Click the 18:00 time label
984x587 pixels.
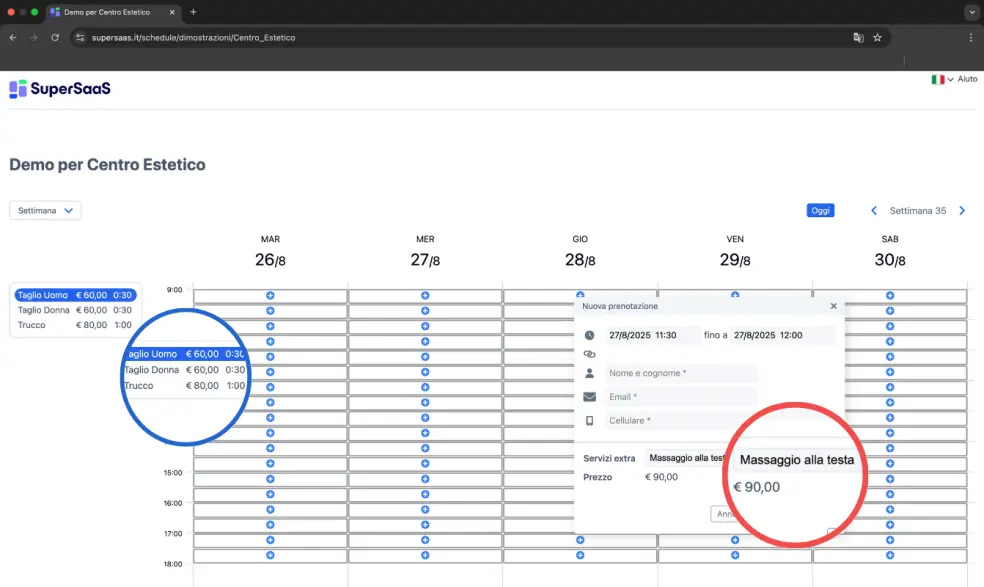point(173,564)
